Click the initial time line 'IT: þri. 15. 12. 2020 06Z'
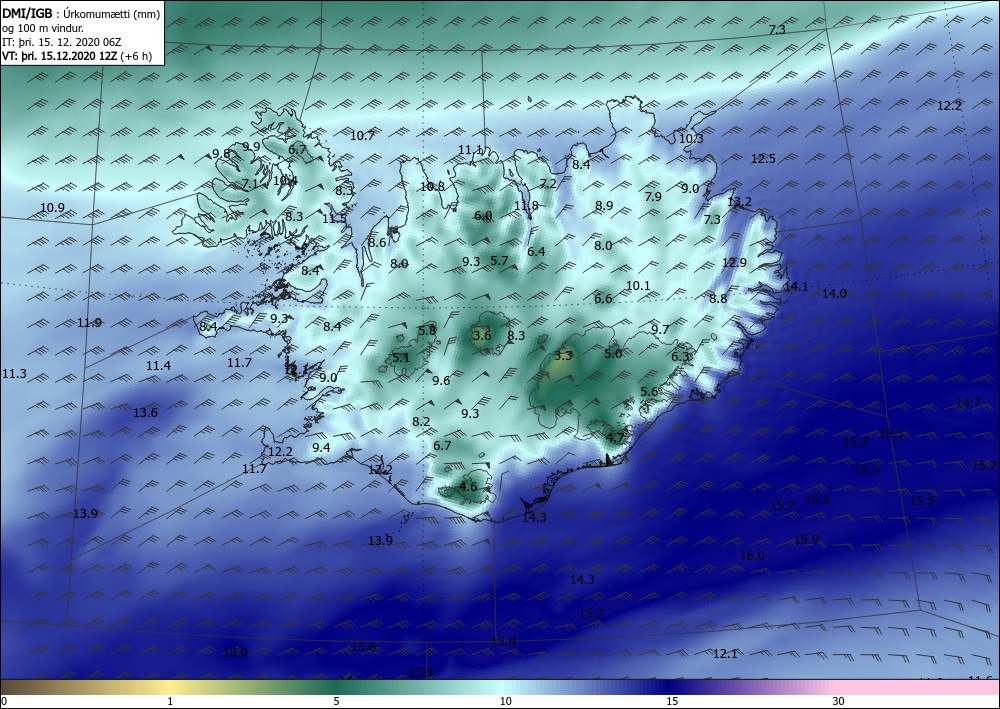The width and height of the screenshot is (1000, 709). tap(62, 41)
